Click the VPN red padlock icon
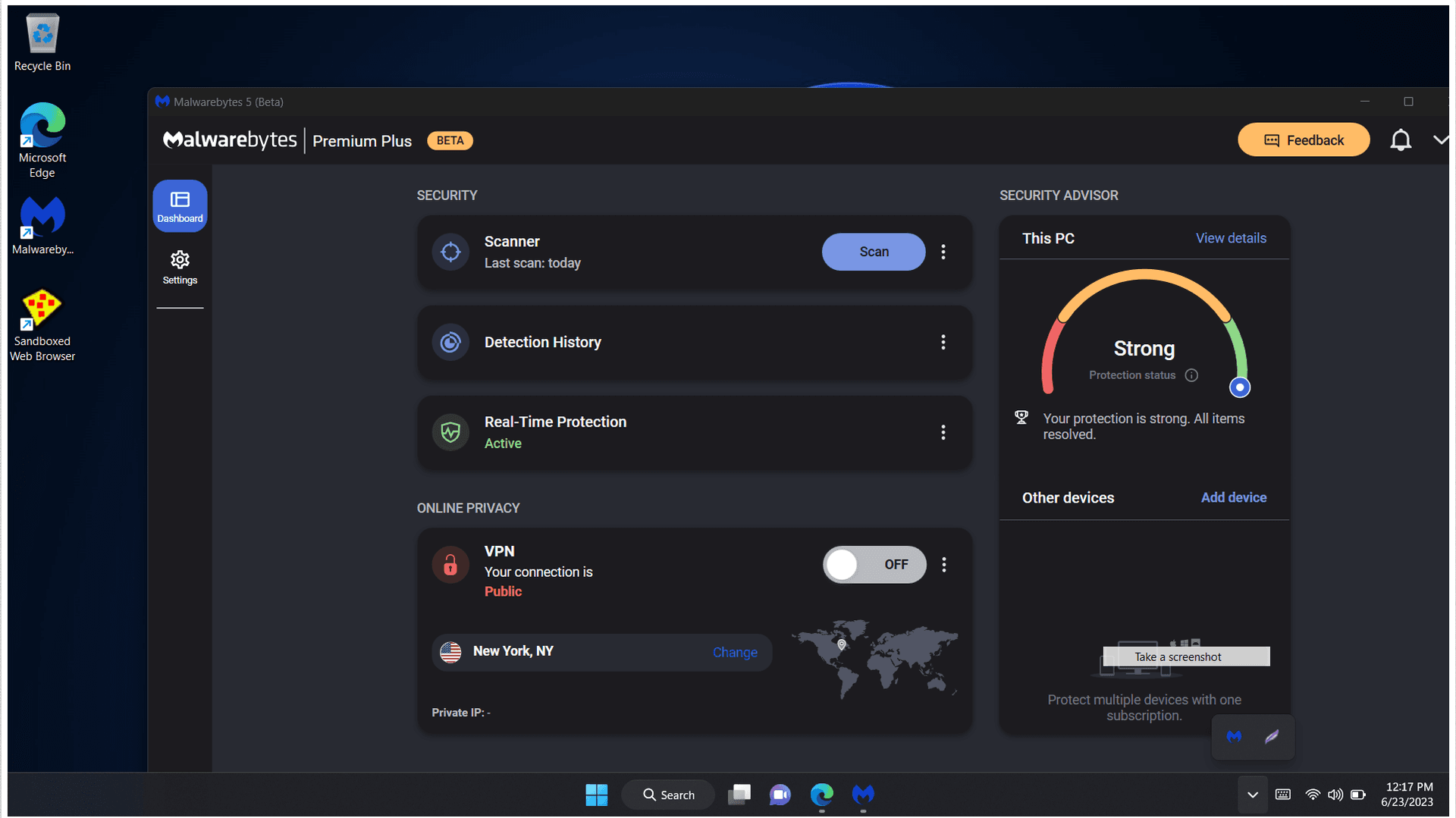 point(450,565)
